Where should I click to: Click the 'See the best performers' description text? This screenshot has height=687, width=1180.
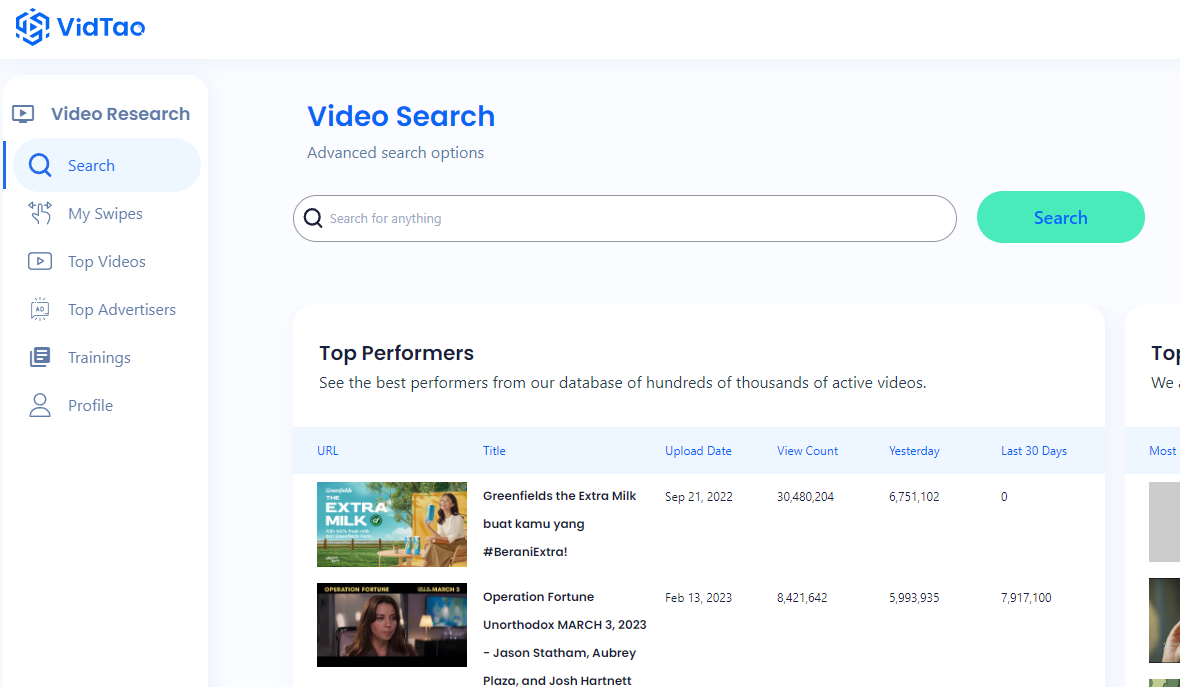(622, 383)
